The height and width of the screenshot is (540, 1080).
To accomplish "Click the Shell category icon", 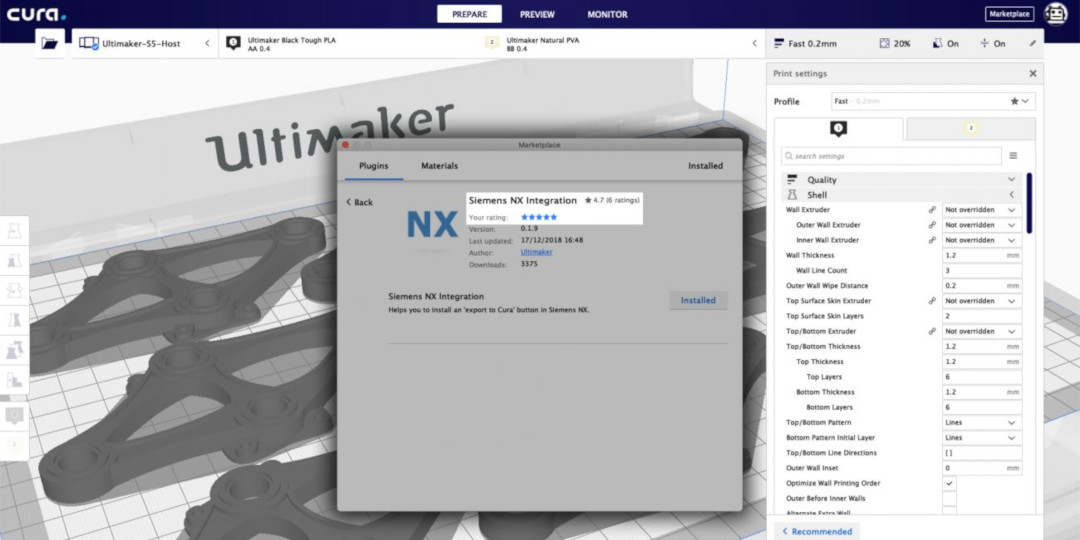I will click(792, 195).
